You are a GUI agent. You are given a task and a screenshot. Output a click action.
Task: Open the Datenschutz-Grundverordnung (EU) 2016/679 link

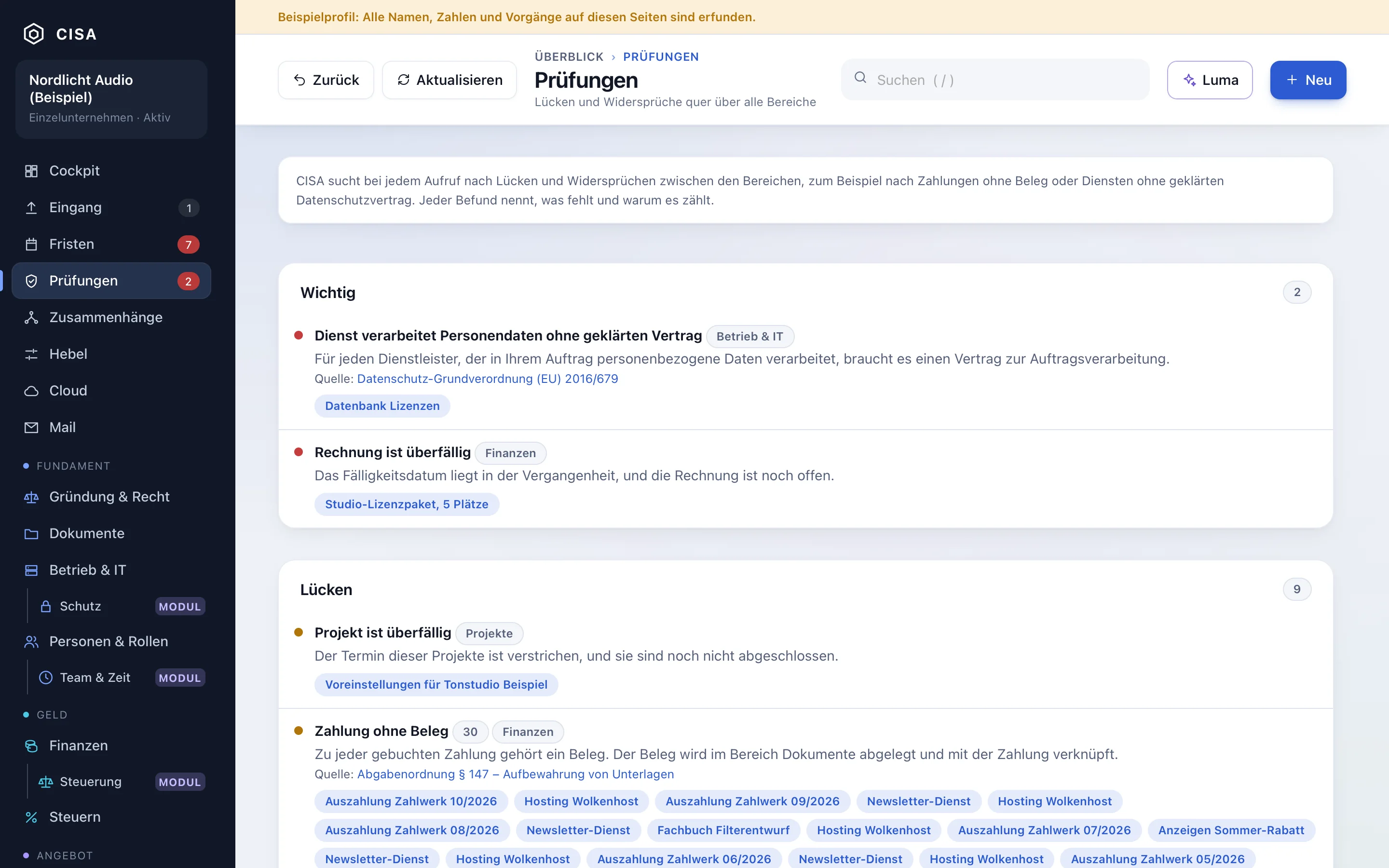(x=487, y=379)
